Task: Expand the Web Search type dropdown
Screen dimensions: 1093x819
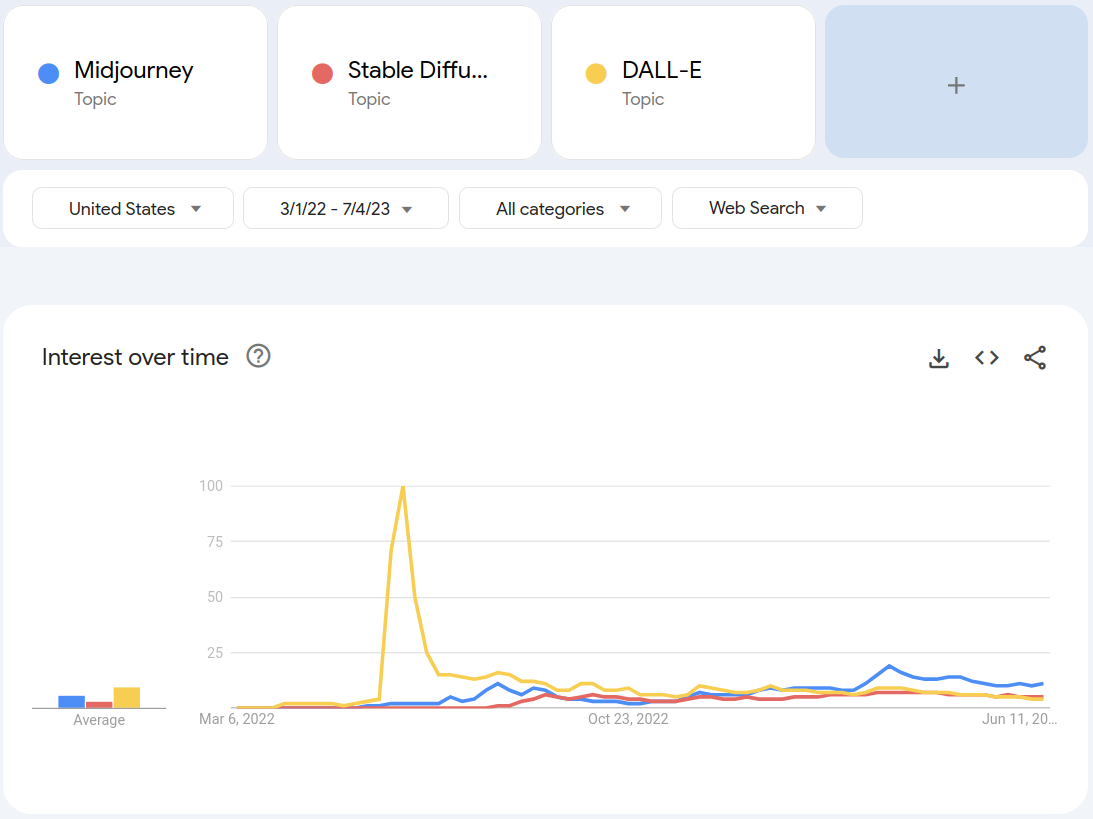Action: [x=767, y=208]
